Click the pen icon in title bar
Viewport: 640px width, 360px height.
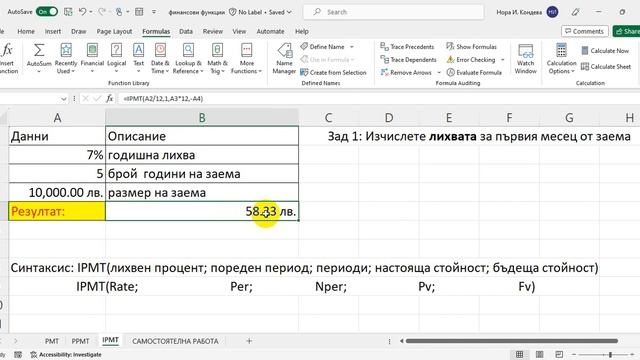576,12
